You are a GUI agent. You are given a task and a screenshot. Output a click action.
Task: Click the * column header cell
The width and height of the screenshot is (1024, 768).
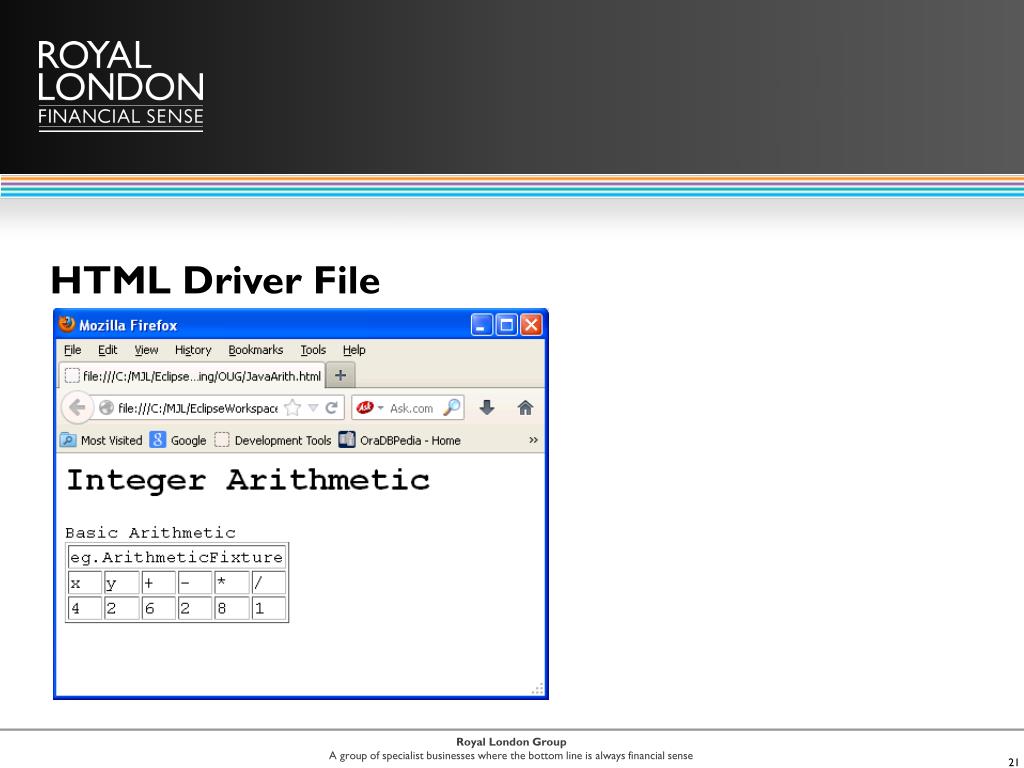pos(232,583)
